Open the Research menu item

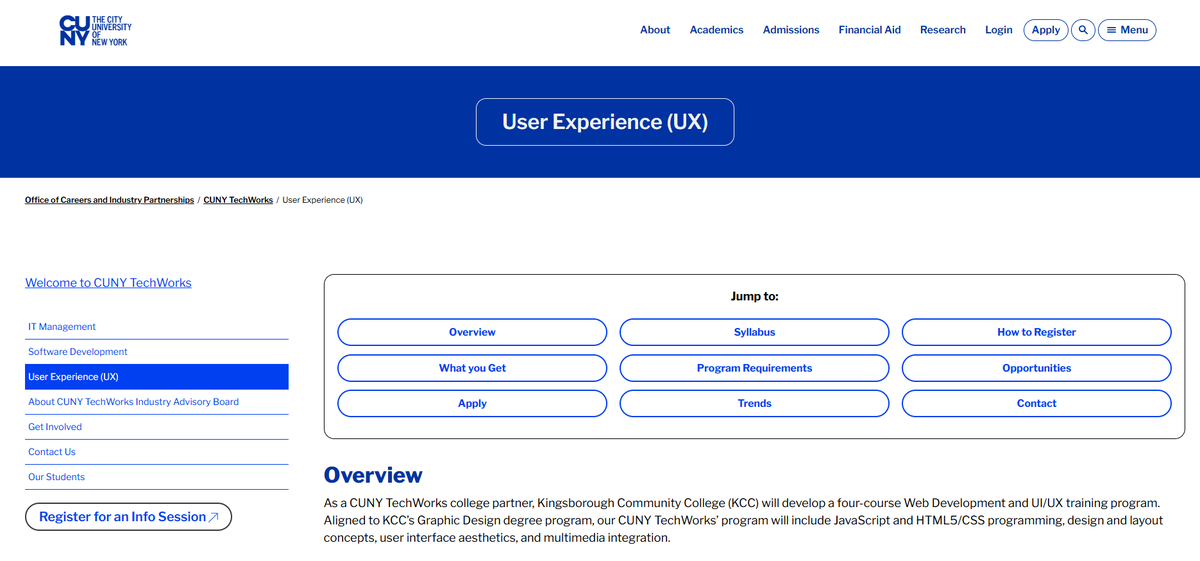943,30
